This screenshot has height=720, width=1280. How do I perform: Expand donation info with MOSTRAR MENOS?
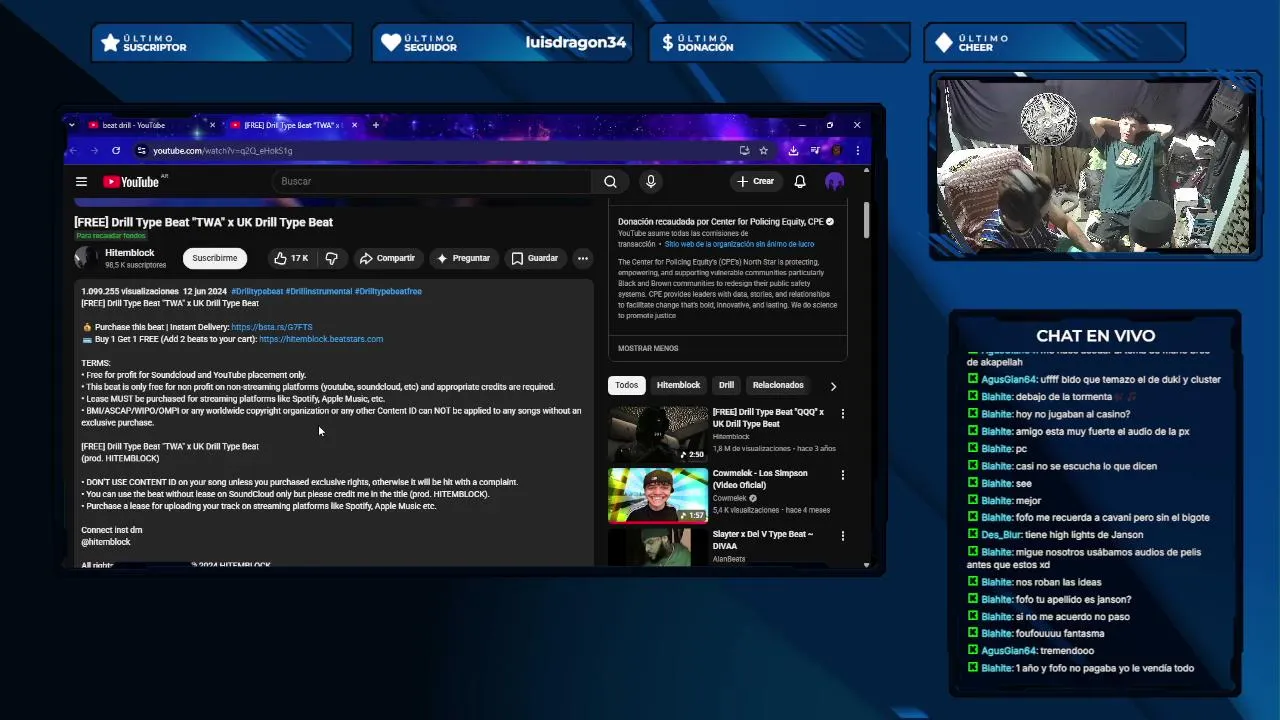tap(648, 348)
